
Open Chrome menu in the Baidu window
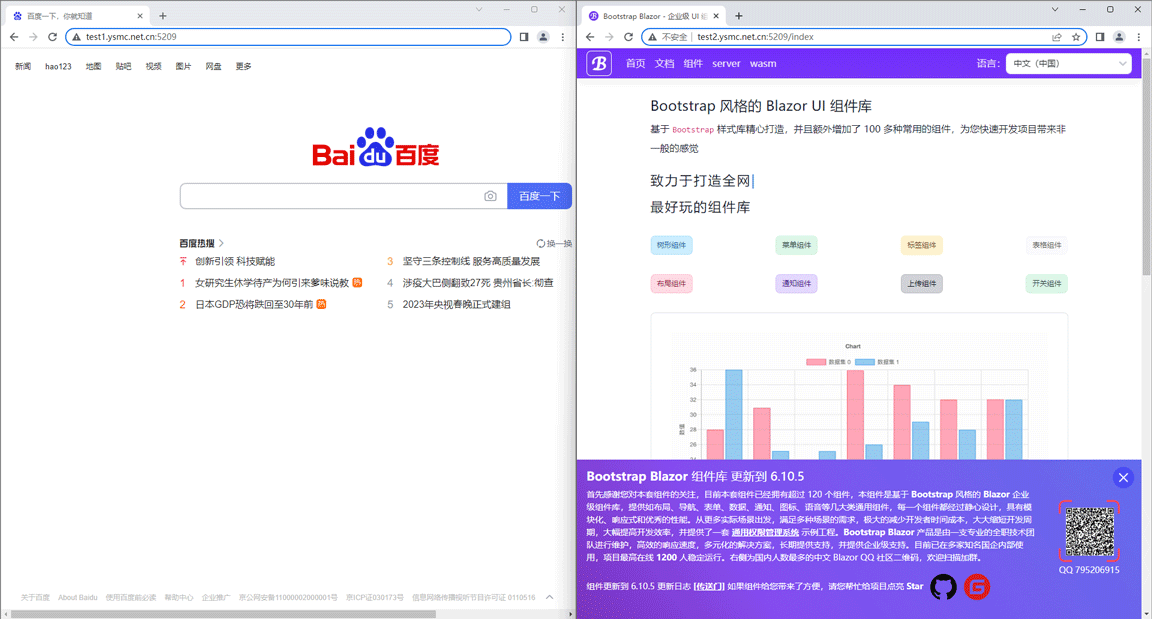(563, 37)
